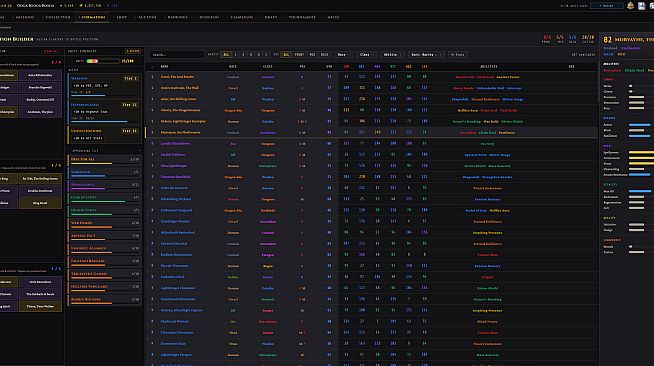This screenshot has height=366, width=654.
Task: Sort by the Race column header
Action: pos(233,67)
